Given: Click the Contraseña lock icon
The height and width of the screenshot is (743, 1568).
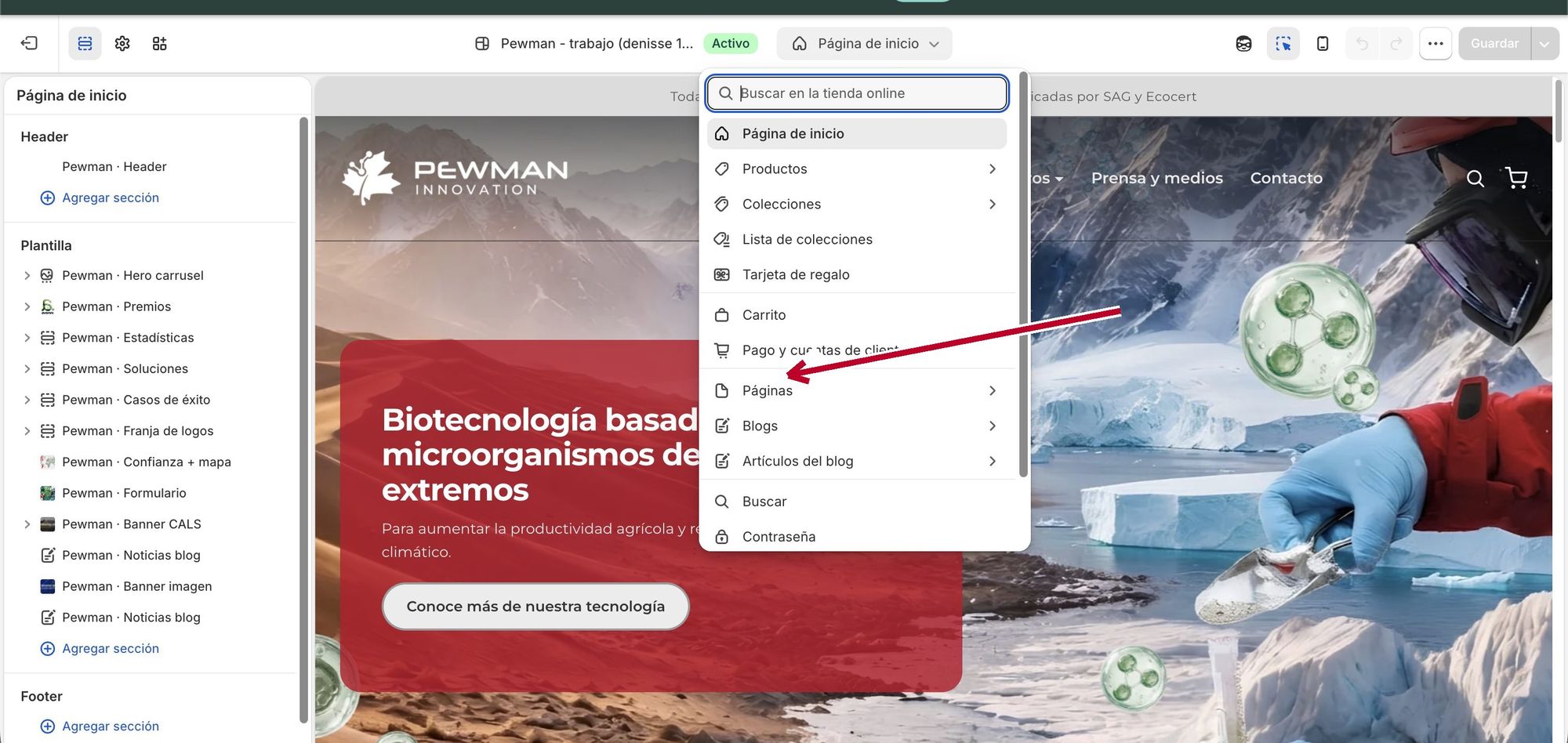Looking at the screenshot, I should 722,536.
